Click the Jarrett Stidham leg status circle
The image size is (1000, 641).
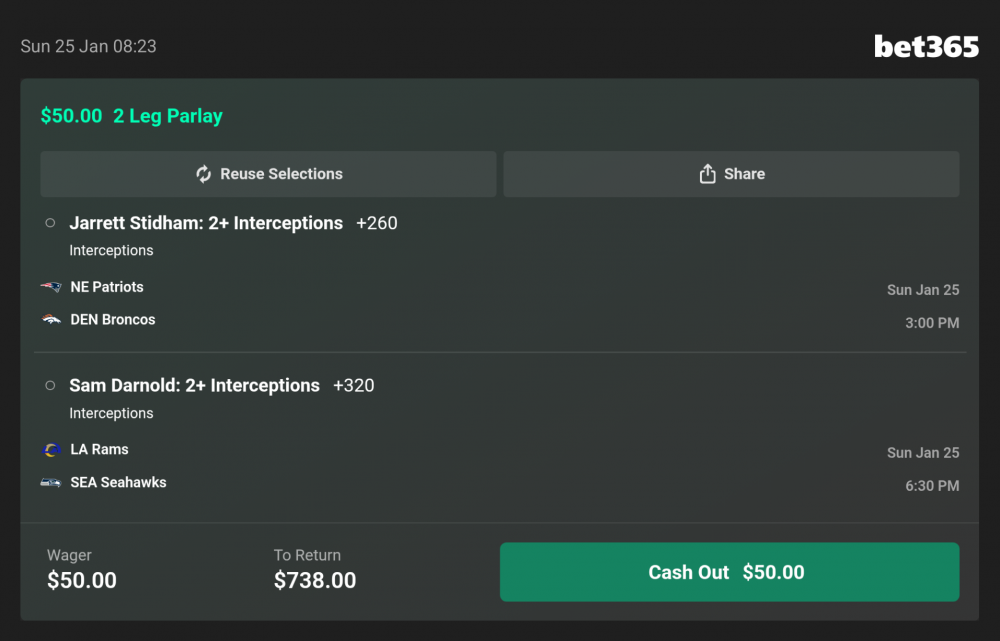pyautogui.click(x=50, y=223)
